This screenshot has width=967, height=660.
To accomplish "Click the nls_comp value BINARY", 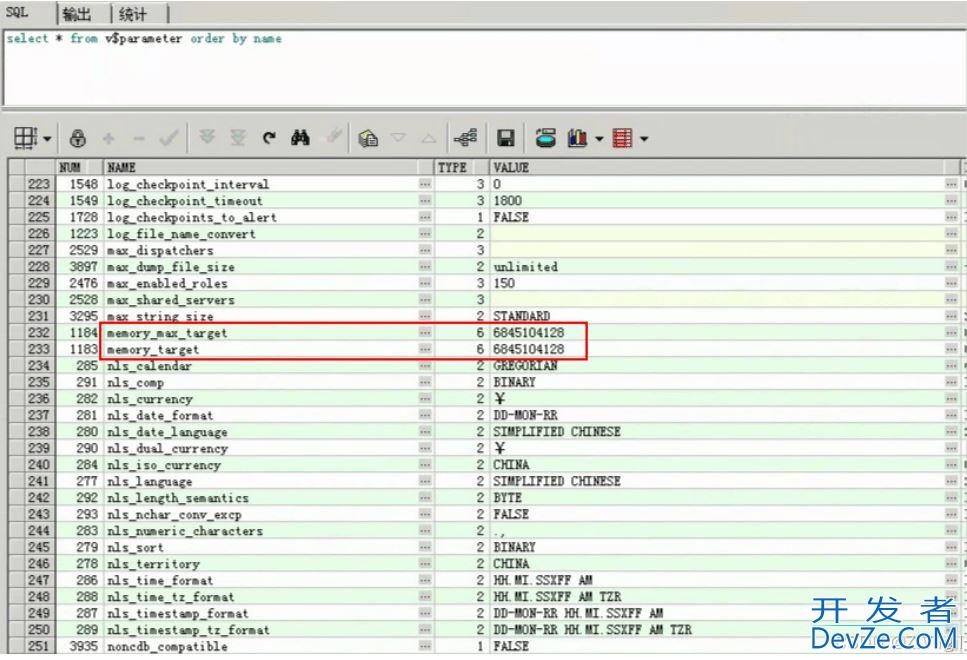I will (514, 382).
